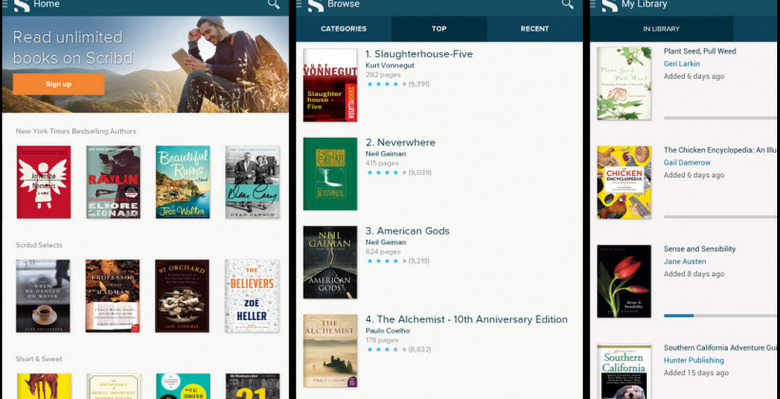The width and height of the screenshot is (780, 399).
Task: Open The Professor and the Madman cover
Action: [x=112, y=296]
